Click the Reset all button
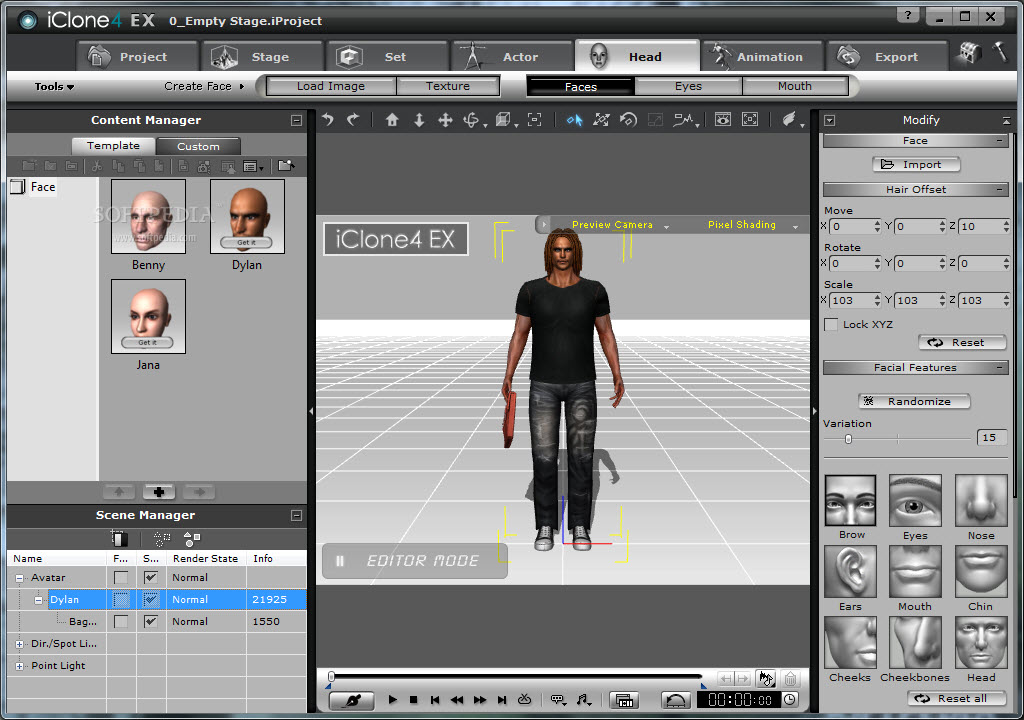The height and width of the screenshot is (720, 1024). coord(957,698)
